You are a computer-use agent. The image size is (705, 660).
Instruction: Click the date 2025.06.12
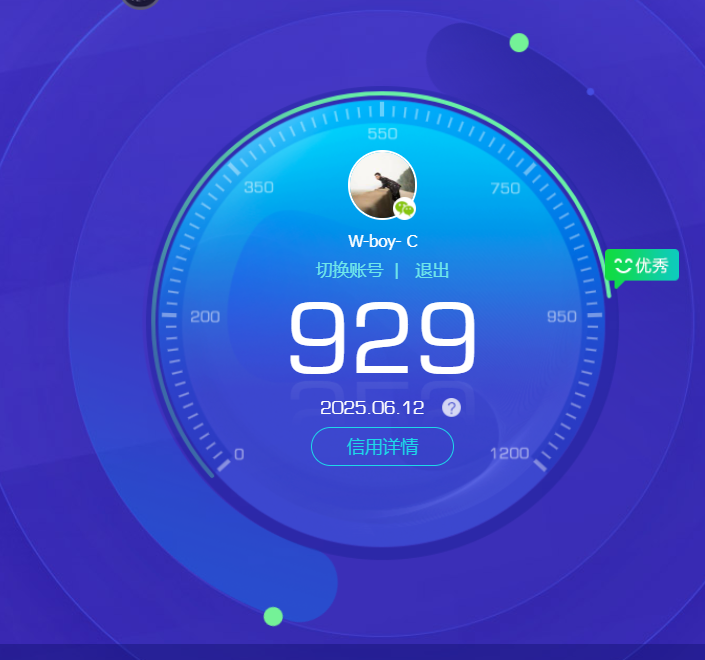[372, 408]
